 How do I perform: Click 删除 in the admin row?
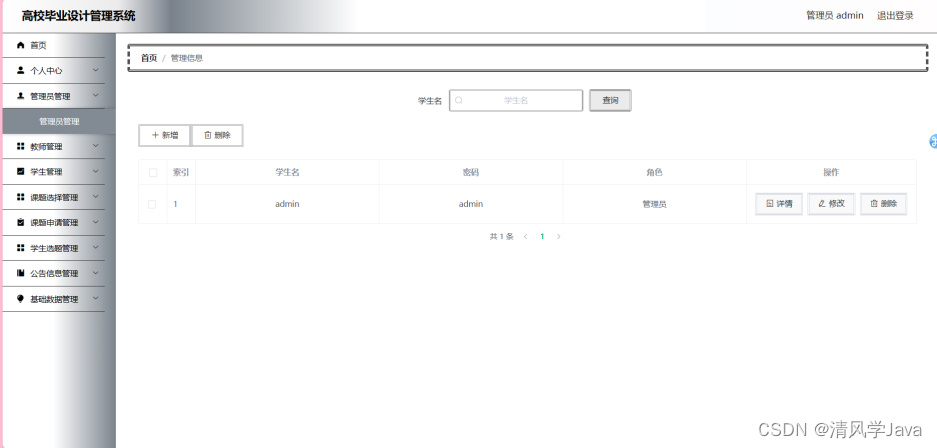883,204
